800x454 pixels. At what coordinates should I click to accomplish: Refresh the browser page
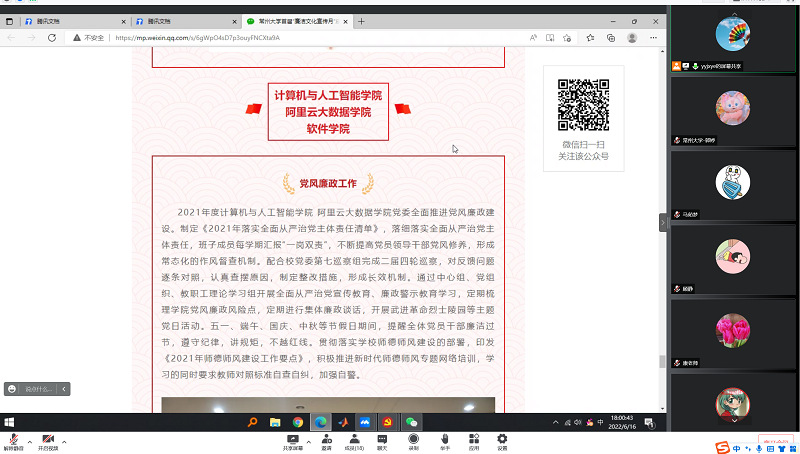52,38
